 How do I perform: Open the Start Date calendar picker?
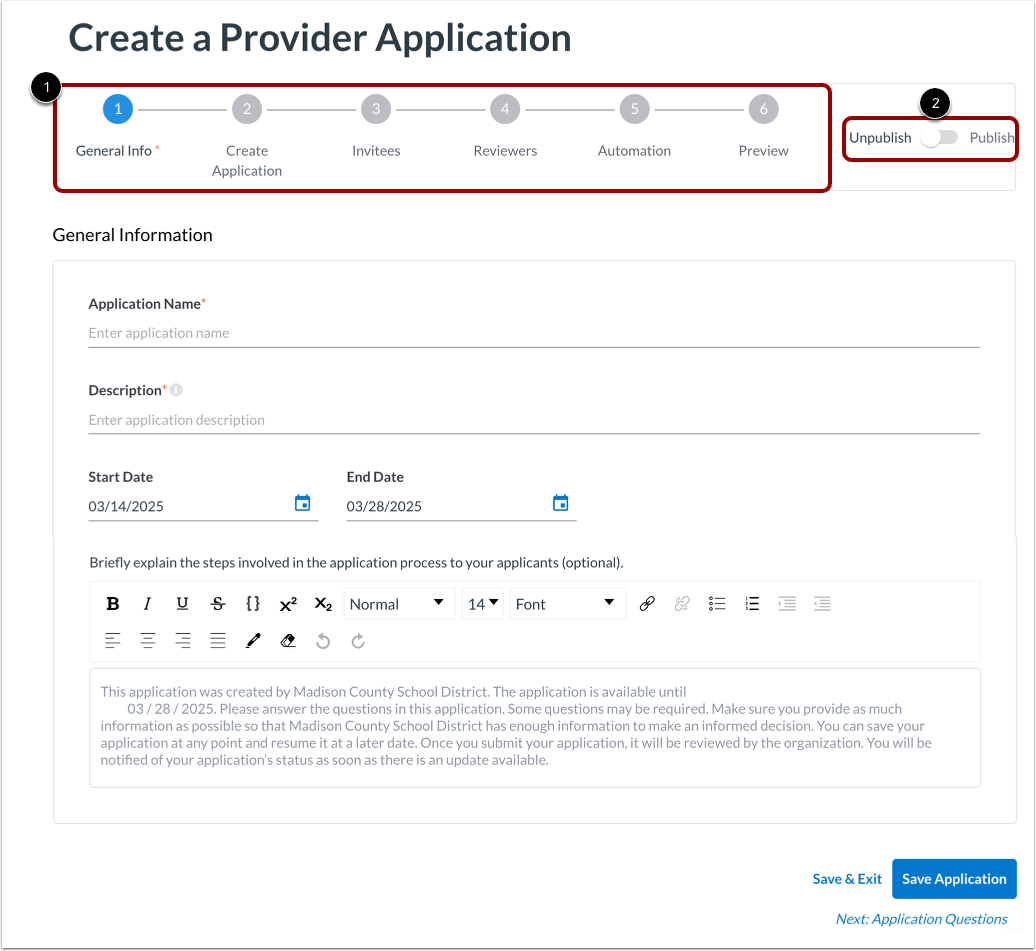[302, 503]
